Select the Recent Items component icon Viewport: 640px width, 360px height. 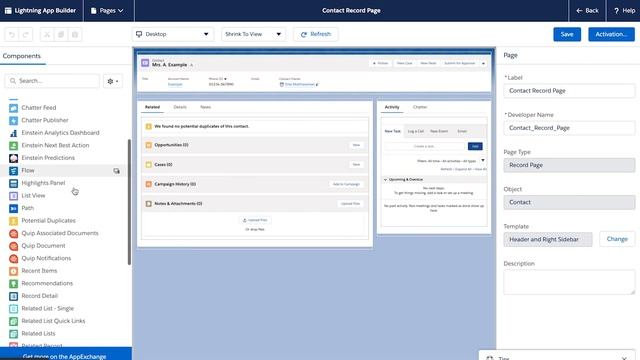click(x=13, y=271)
